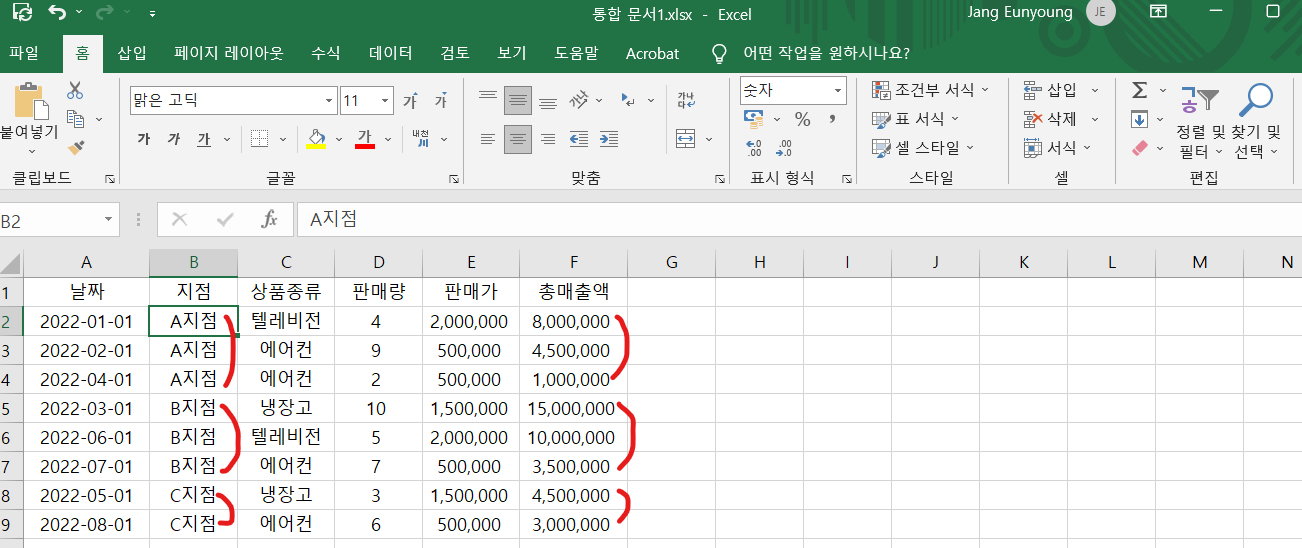The image size is (1302, 548).
Task: Open 정렬 및 필터 sort and filter
Action: click(x=1200, y=122)
